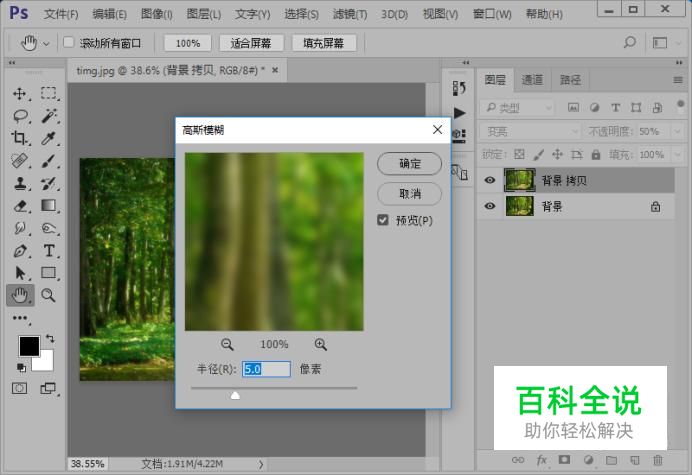
Task: Hide the 背景 拷贝 layer
Action: click(490, 180)
